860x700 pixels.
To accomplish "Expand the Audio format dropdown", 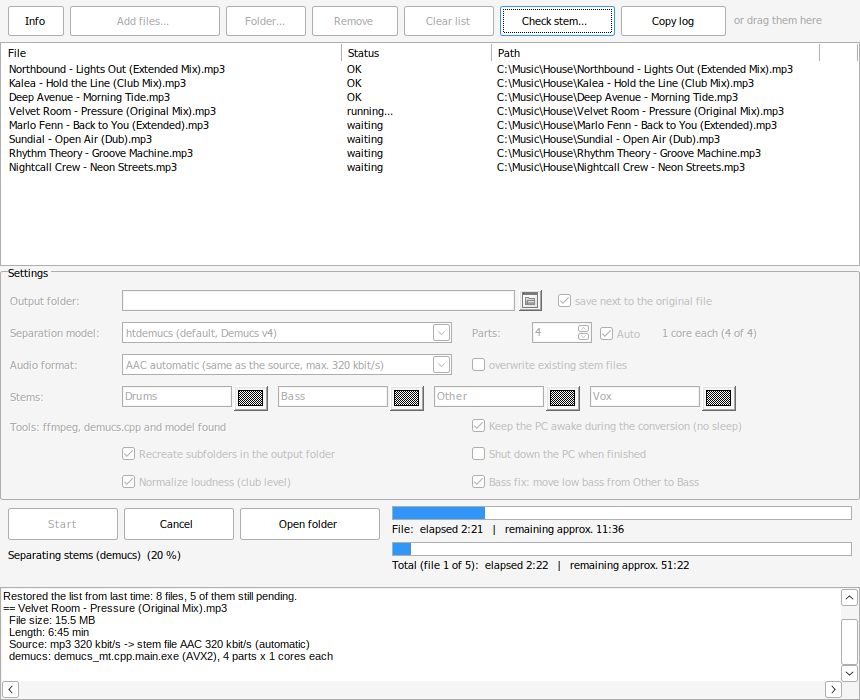I will pyautogui.click(x=442, y=364).
